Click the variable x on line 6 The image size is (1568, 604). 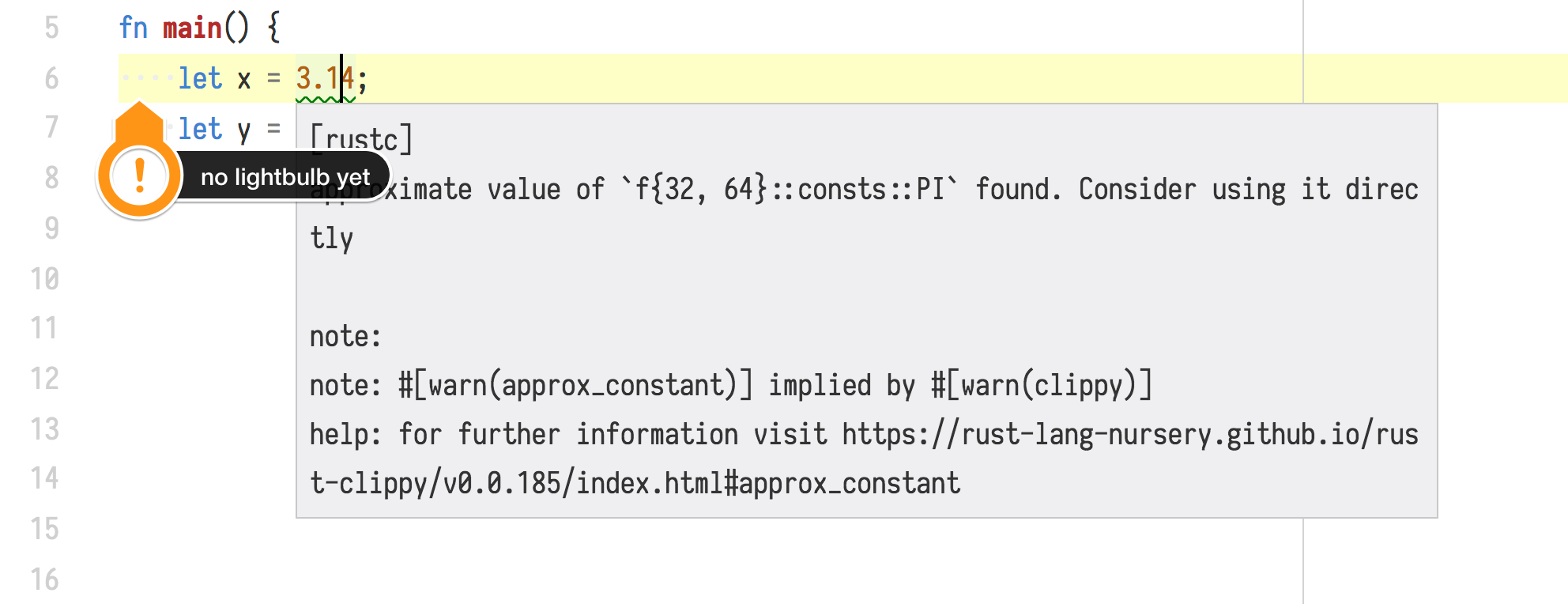[x=244, y=79]
